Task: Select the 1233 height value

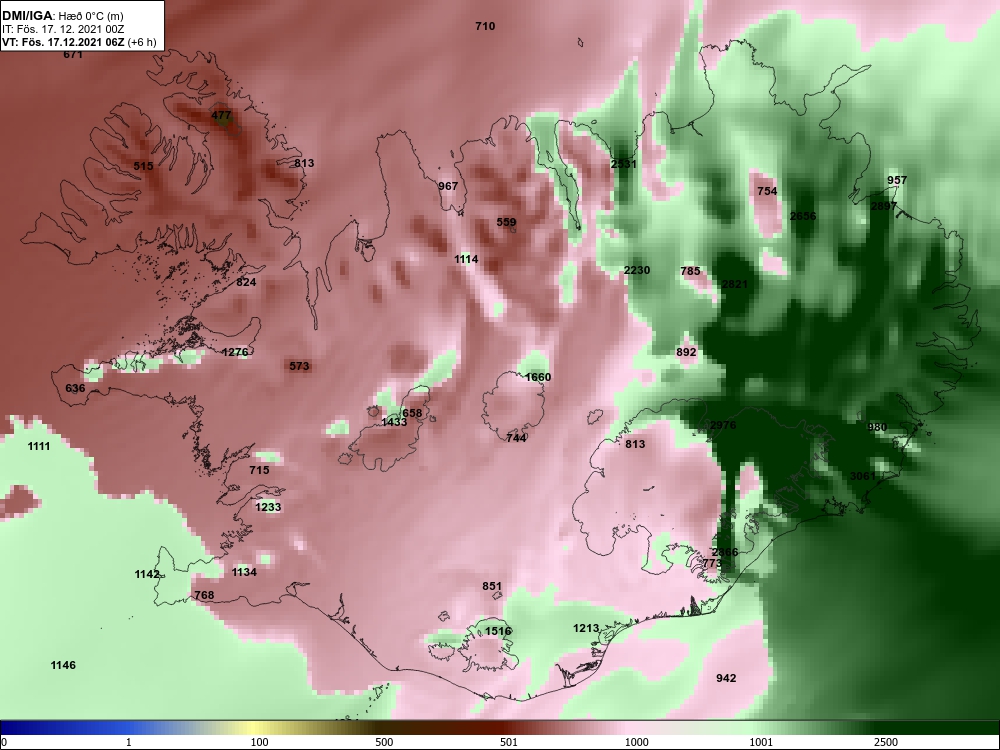Action: [268, 507]
